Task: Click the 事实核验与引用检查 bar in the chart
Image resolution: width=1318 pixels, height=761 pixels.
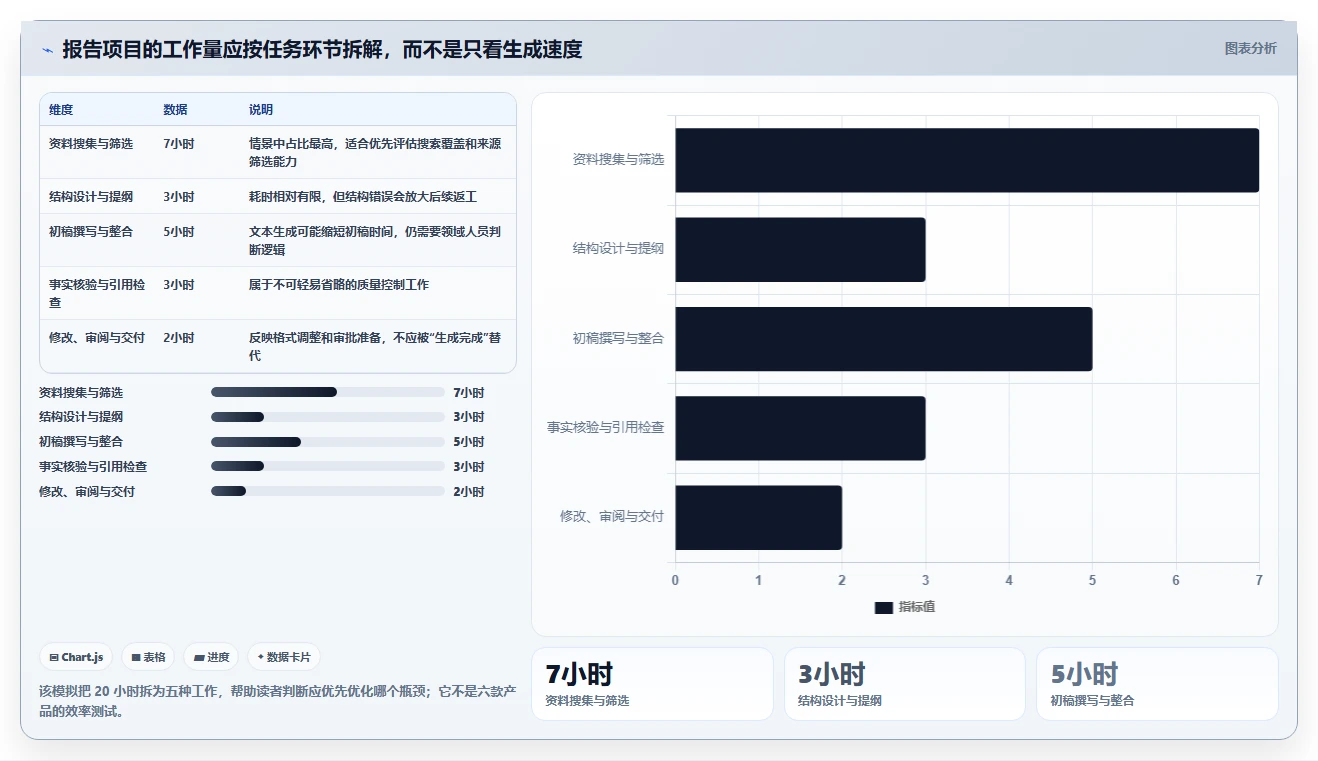Action: (800, 428)
